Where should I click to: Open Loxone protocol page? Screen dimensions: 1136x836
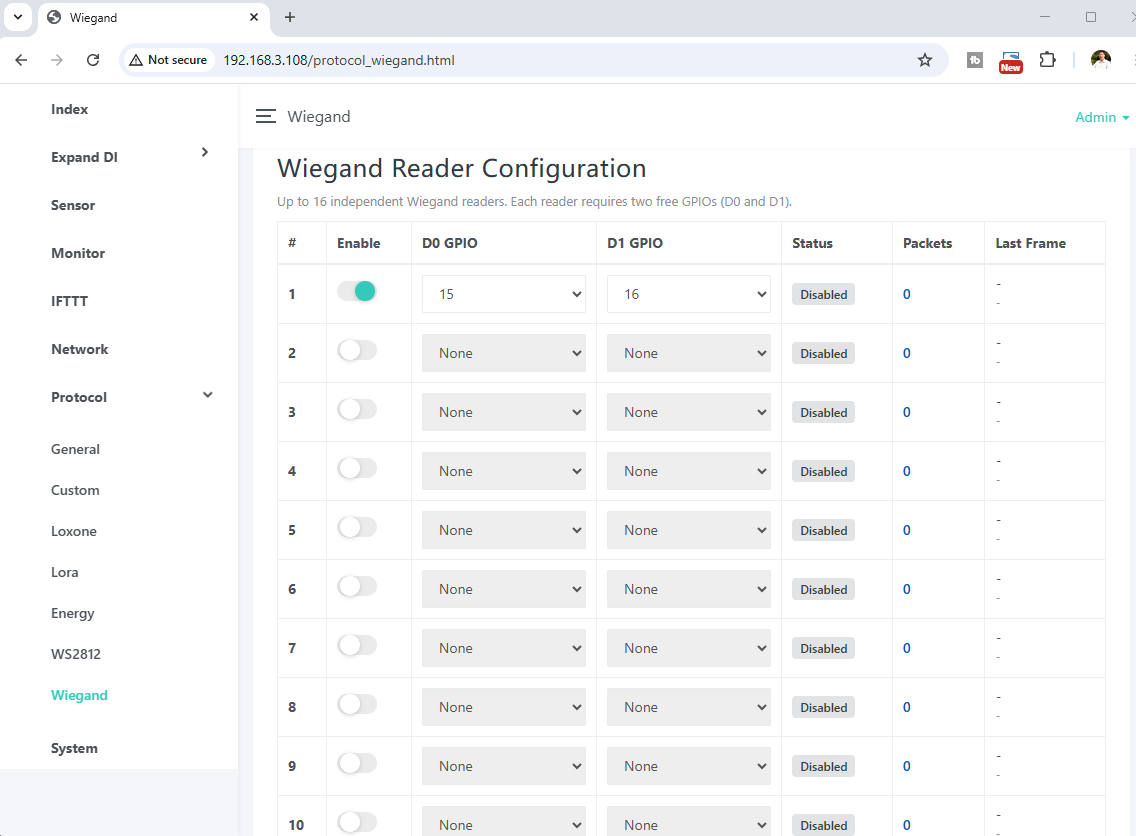point(74,531)
